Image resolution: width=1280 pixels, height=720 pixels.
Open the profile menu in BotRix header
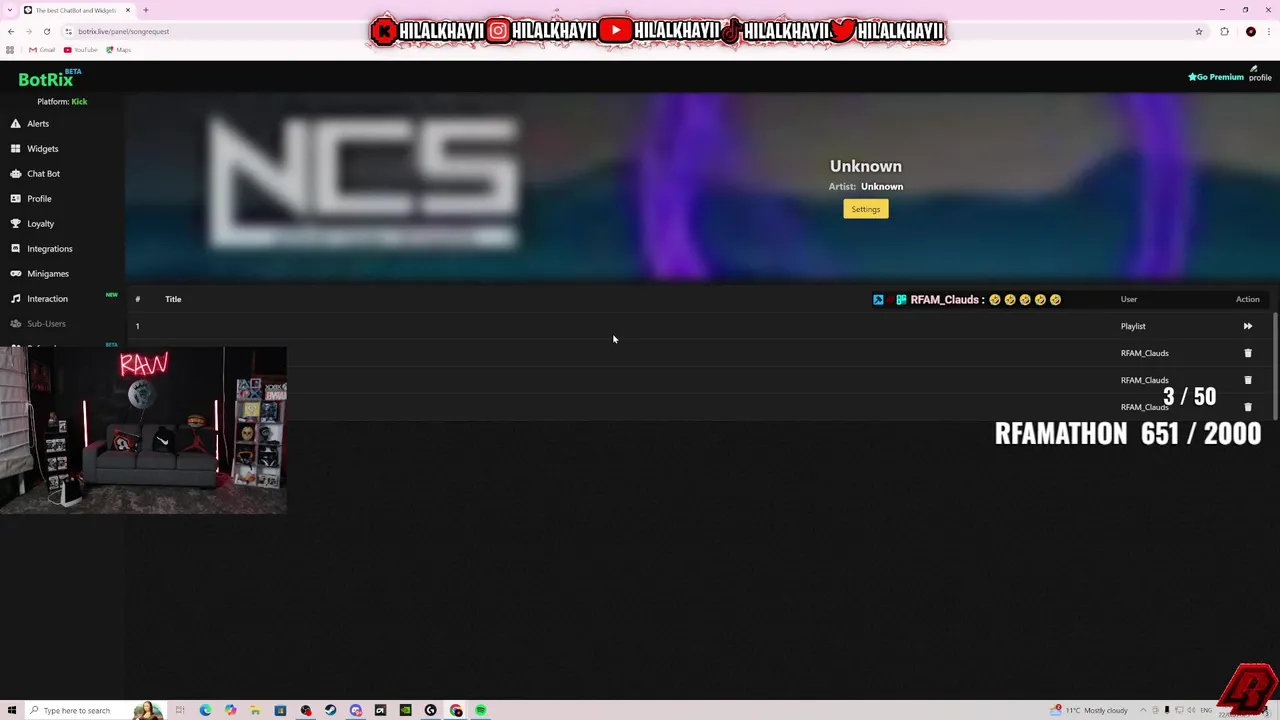click(1260, 74)
